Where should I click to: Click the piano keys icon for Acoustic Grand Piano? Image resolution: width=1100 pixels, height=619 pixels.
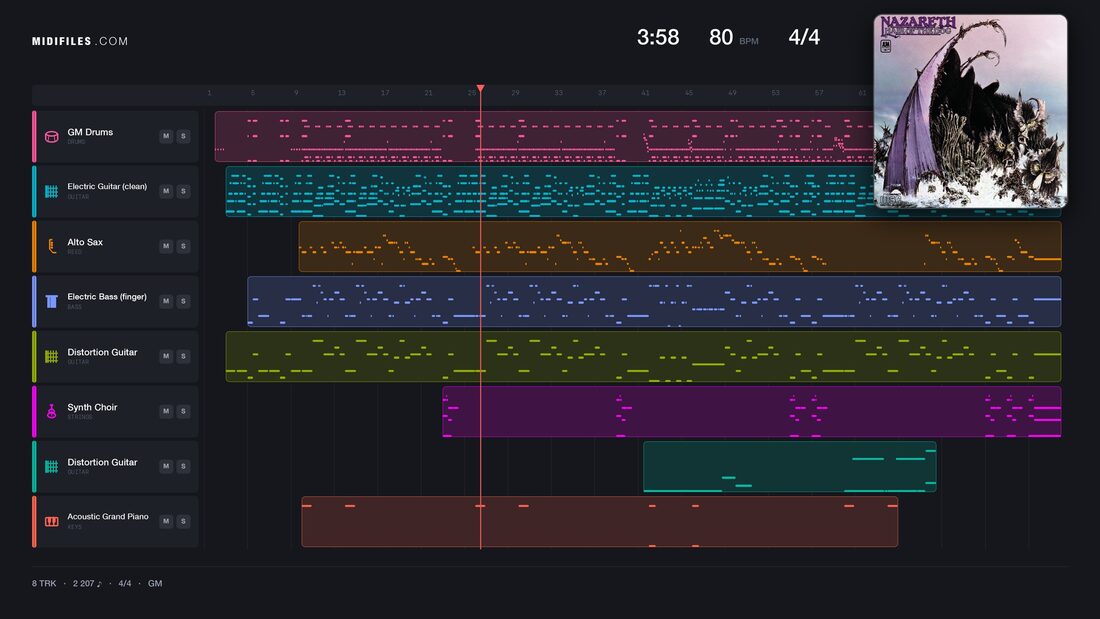(x=51, y=521)
